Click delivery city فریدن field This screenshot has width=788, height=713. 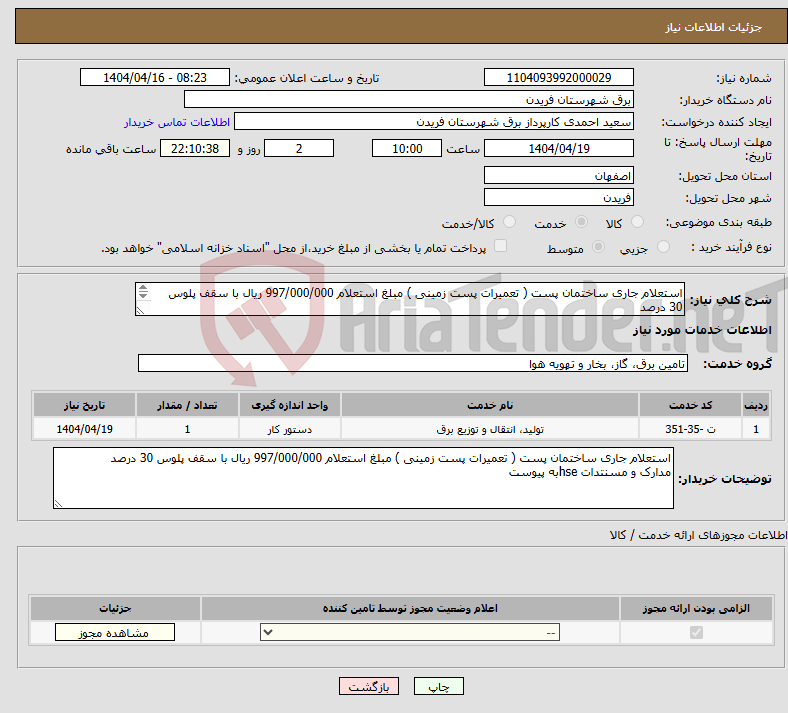click(558, 197)
